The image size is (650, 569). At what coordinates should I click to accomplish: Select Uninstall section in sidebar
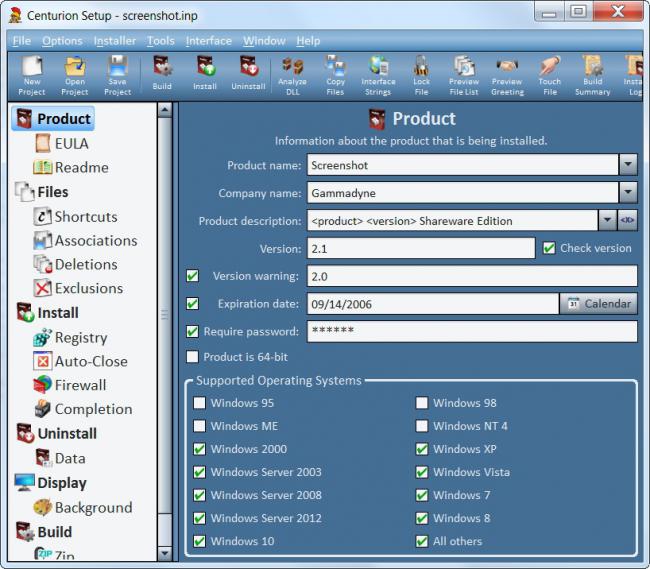56,433
